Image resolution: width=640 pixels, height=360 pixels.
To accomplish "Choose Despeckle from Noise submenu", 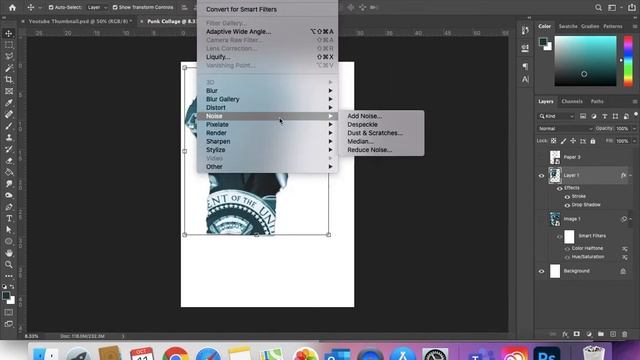I will 362,124.
